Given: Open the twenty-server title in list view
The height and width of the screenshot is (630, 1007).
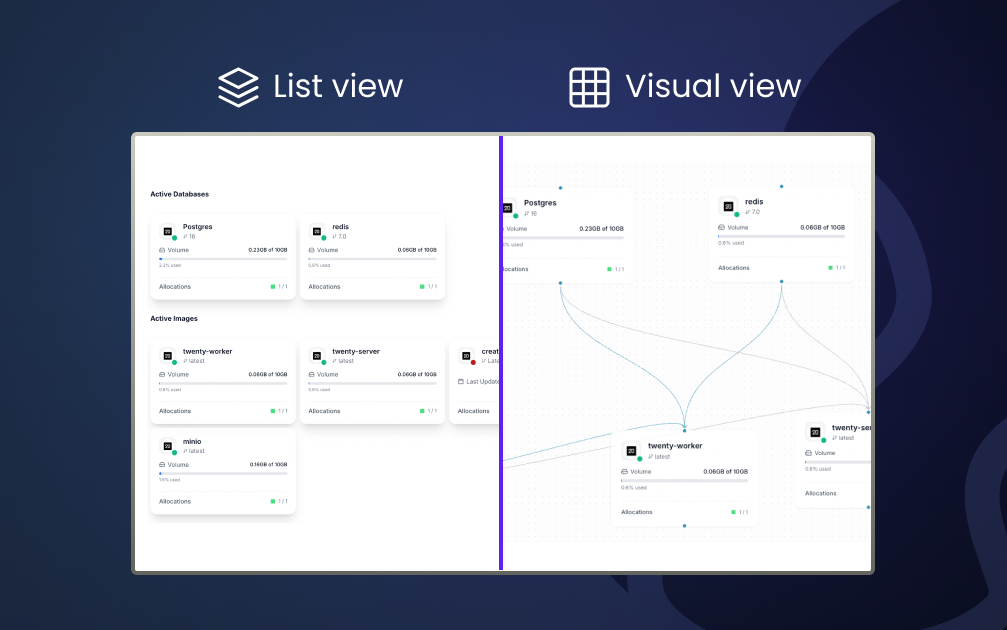Looking at the screenshot, I should tap(356, 351).
